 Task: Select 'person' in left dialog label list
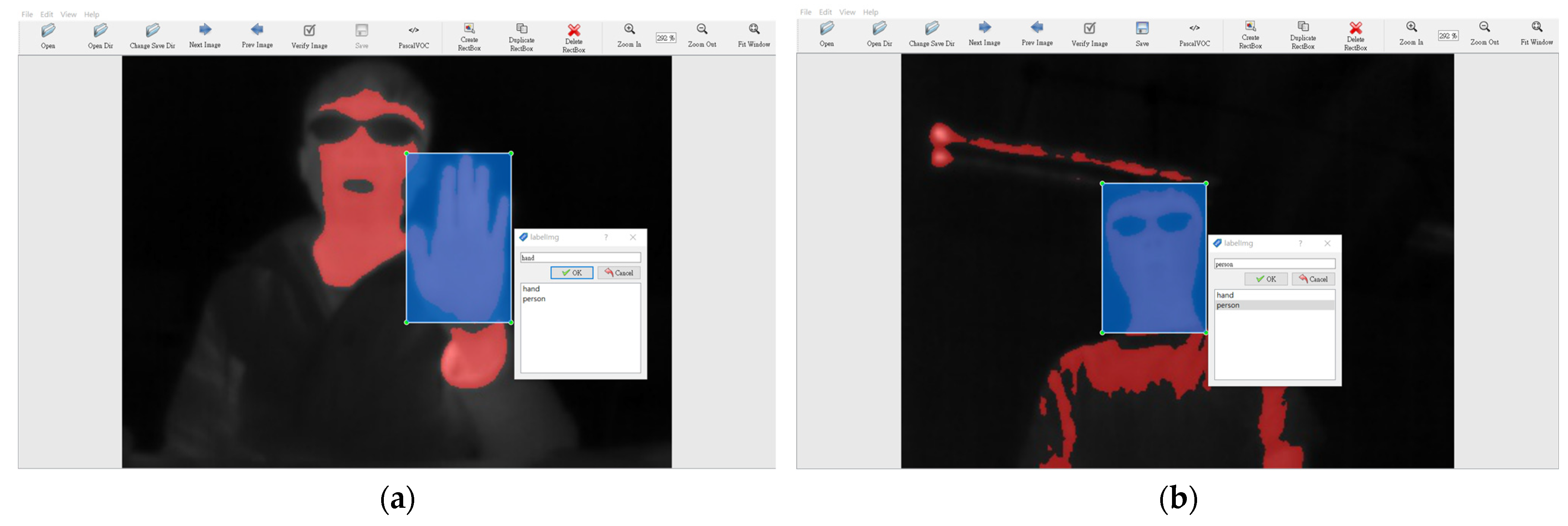(534, 299)
